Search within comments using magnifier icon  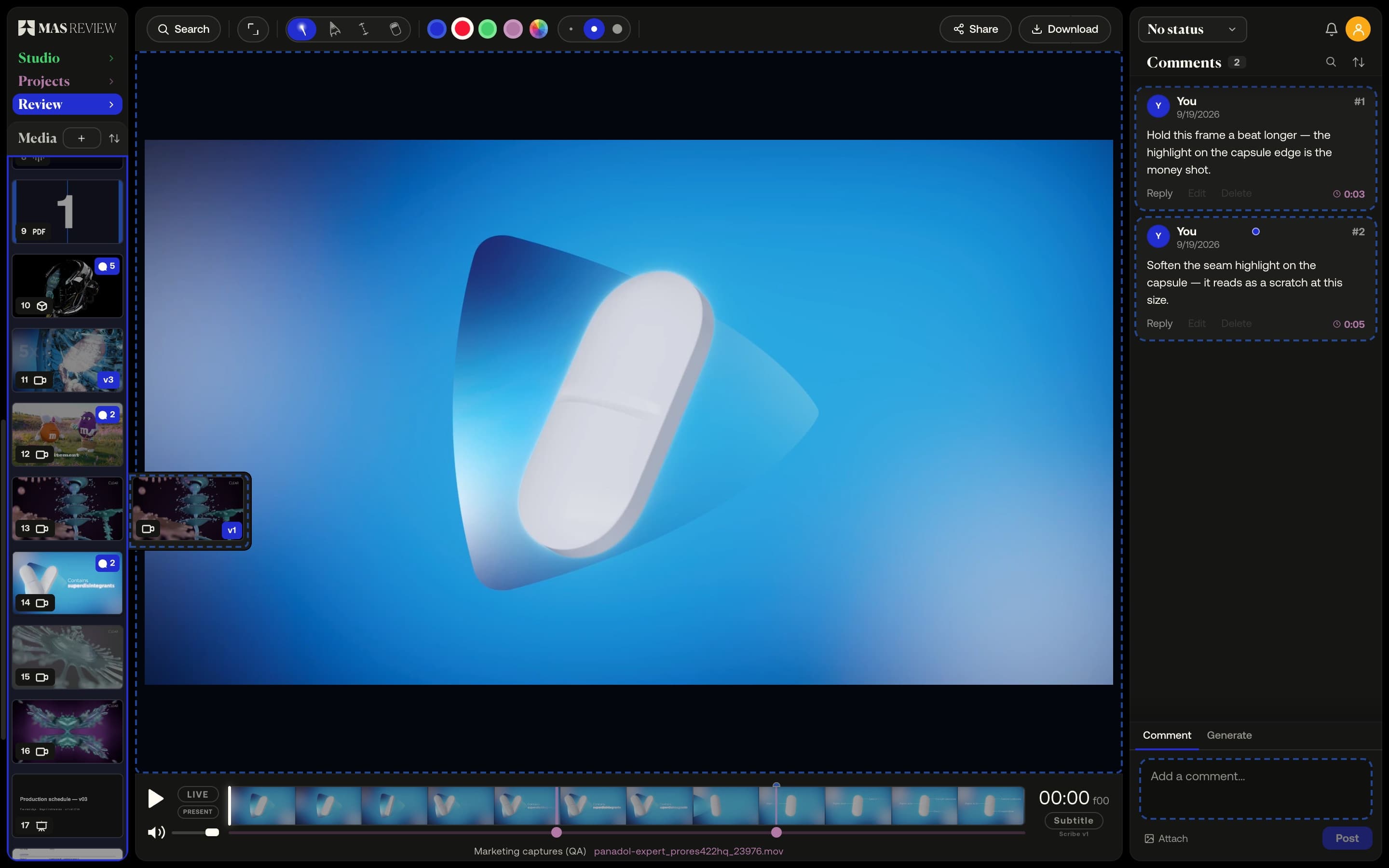(x=1331, y=62)
